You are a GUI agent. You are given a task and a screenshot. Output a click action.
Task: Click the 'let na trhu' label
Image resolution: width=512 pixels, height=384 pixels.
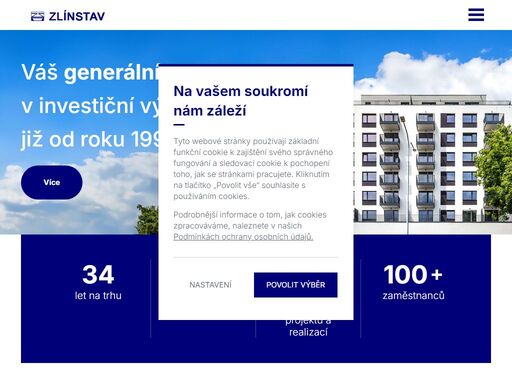pos(98,295)
